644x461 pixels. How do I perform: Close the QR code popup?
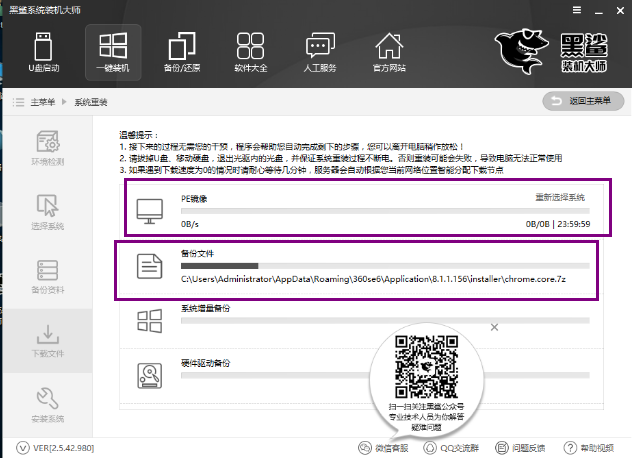(493, 326)
